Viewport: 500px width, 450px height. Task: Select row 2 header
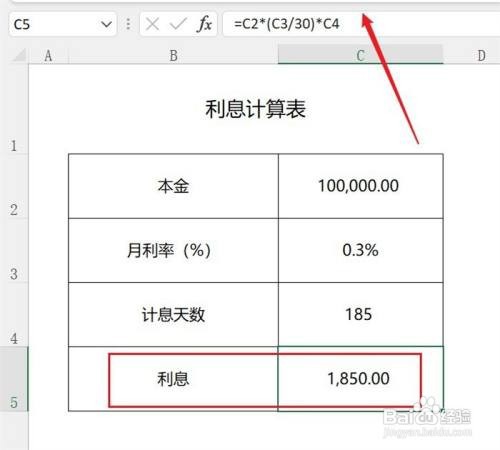point(14,186)
